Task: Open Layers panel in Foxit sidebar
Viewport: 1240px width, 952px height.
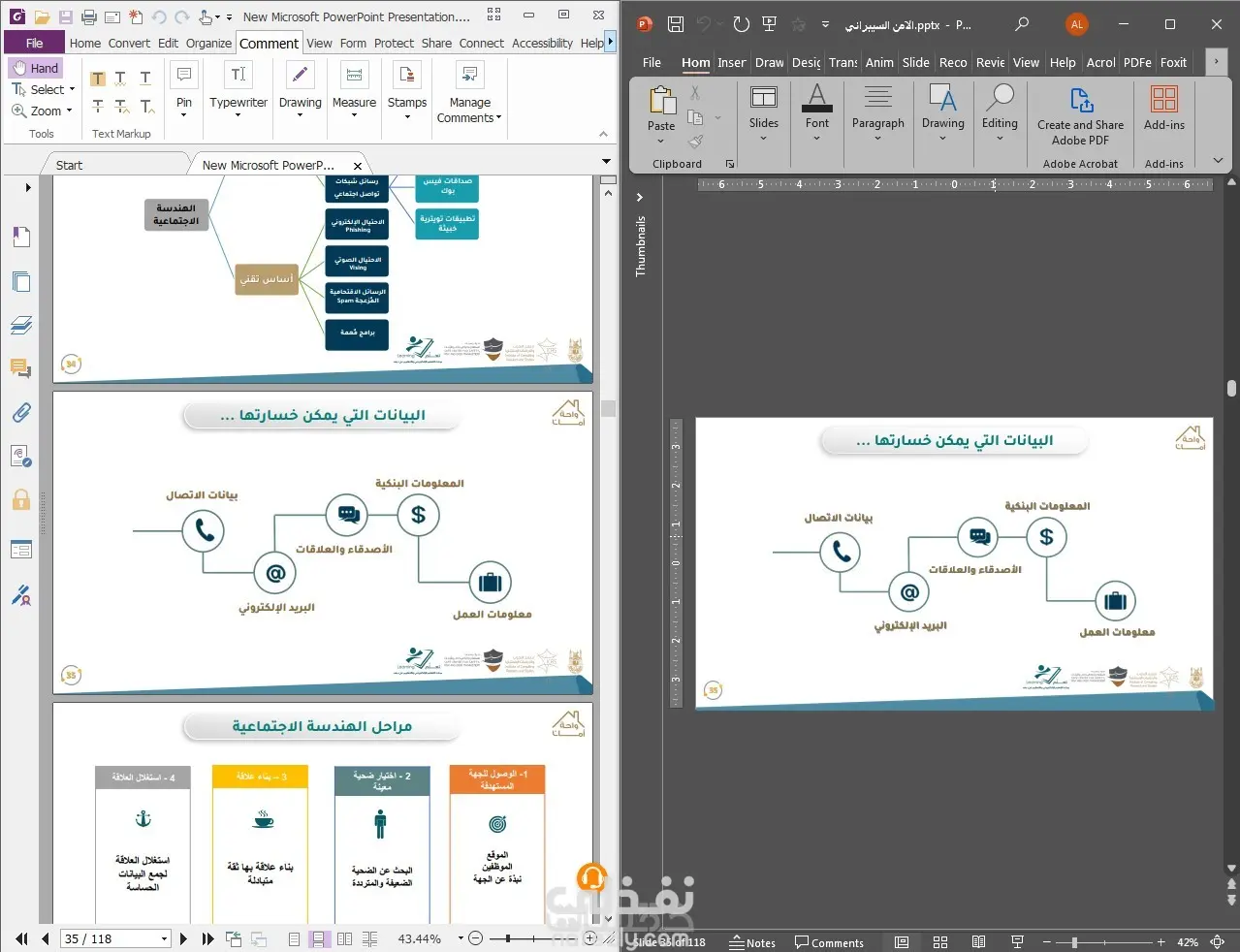Action: coord(21,325)
